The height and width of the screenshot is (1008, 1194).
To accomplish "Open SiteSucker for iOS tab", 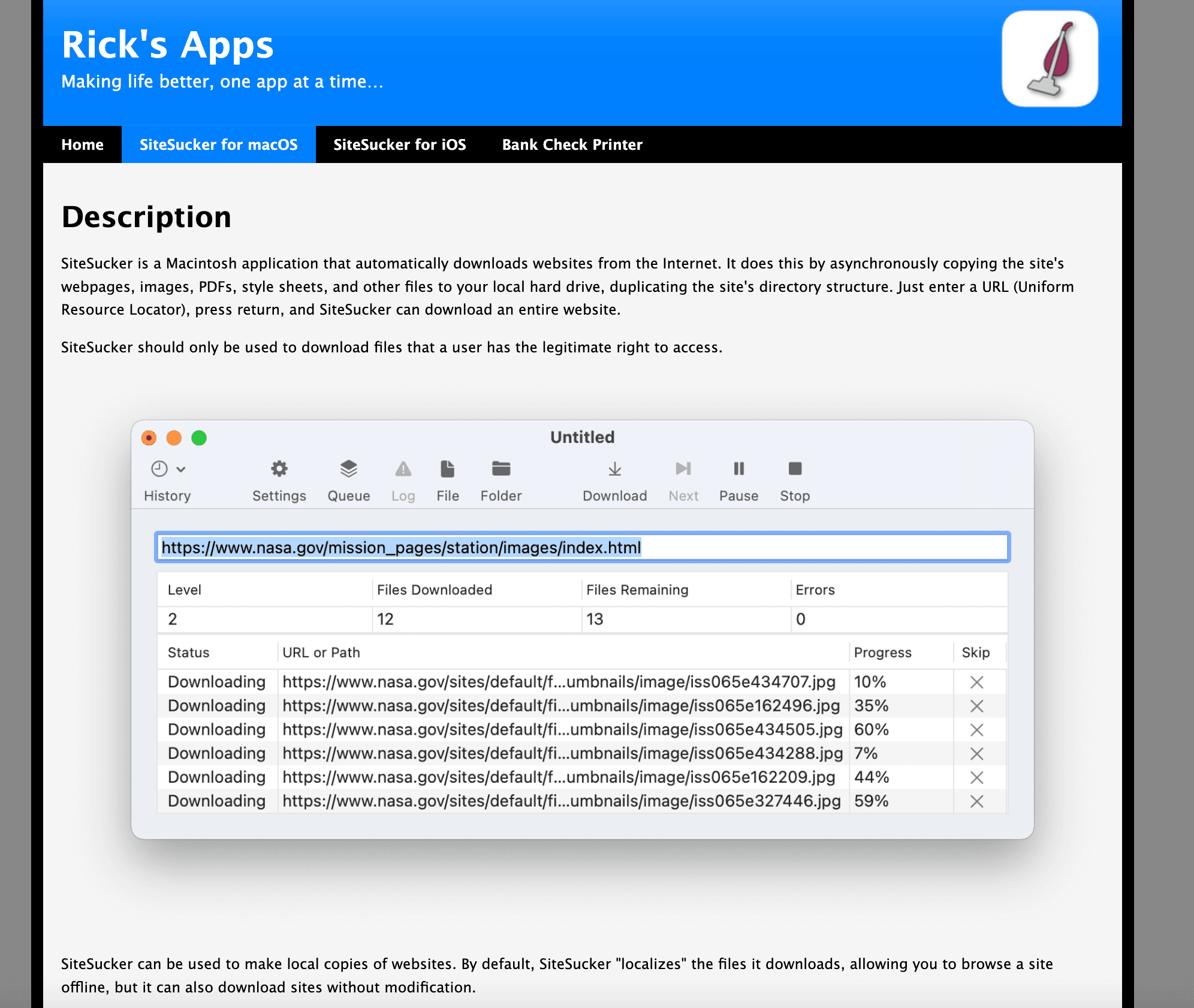I will [400, 144].
